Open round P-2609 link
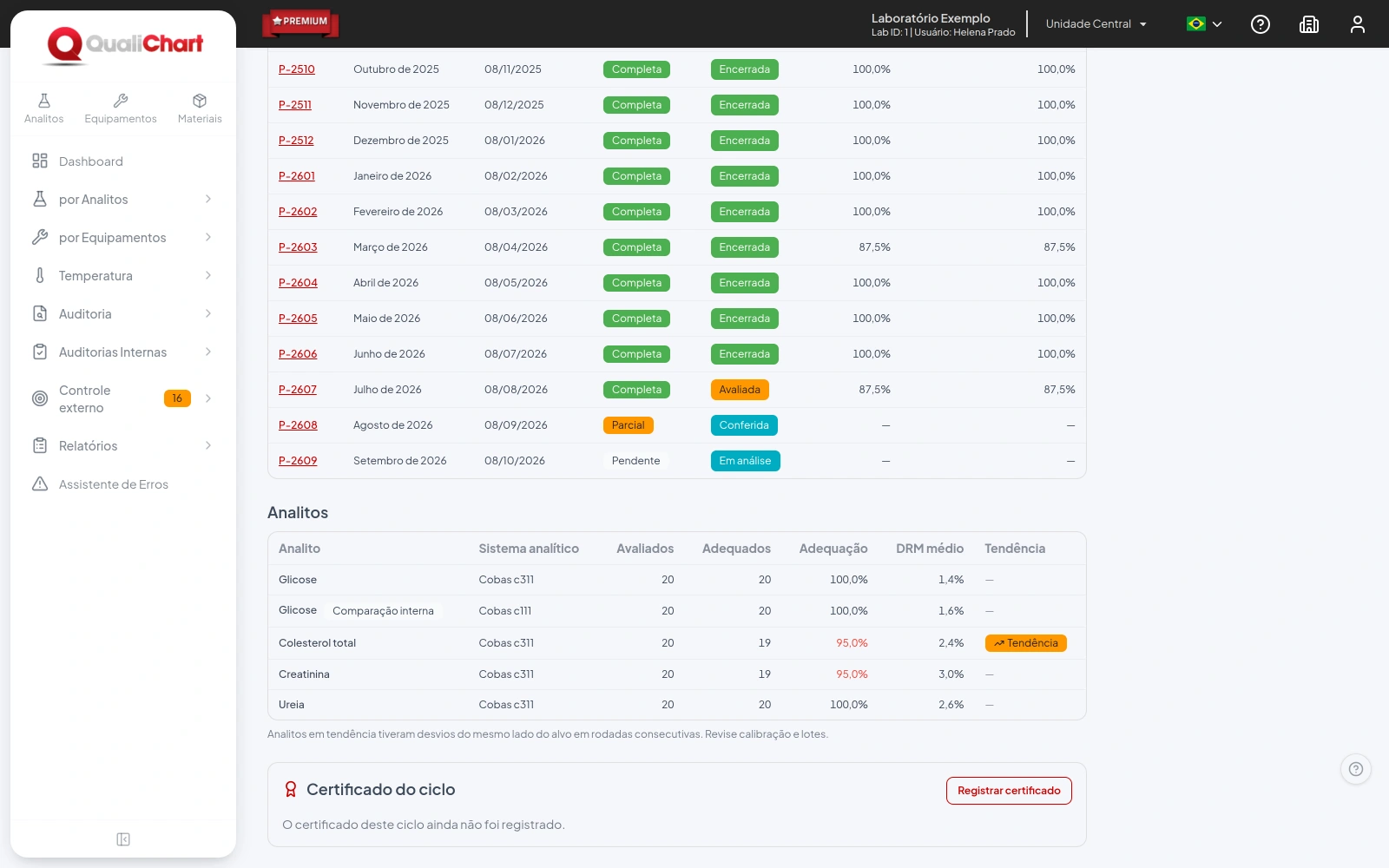 click(298, 461)
